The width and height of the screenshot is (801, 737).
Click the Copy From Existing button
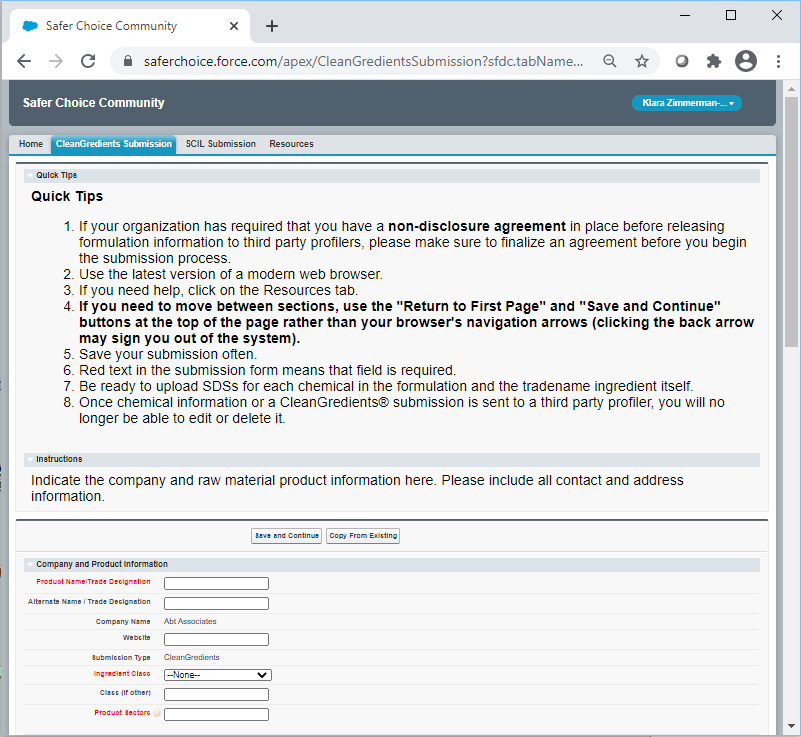[x=363, y=536]
